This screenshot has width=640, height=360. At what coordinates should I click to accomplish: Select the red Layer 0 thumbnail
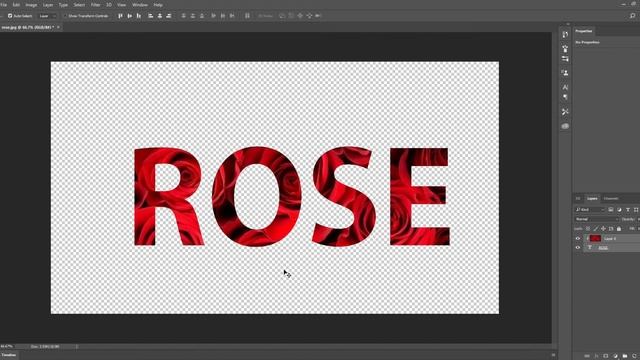point(595,238)
